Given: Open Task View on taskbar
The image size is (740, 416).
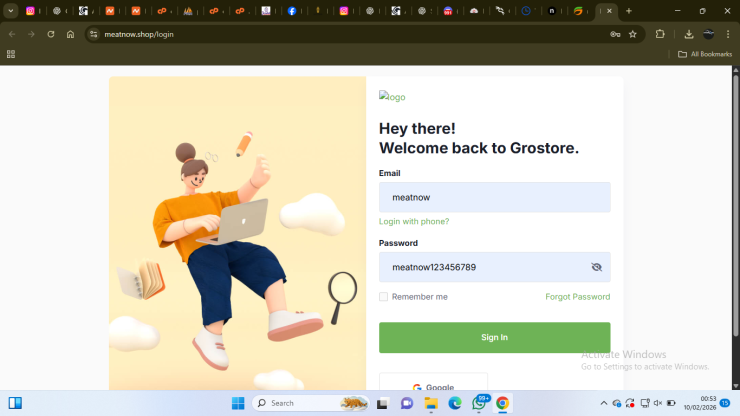Looking at the screenshot, I should pyautogui.click(x=382, y=403).
